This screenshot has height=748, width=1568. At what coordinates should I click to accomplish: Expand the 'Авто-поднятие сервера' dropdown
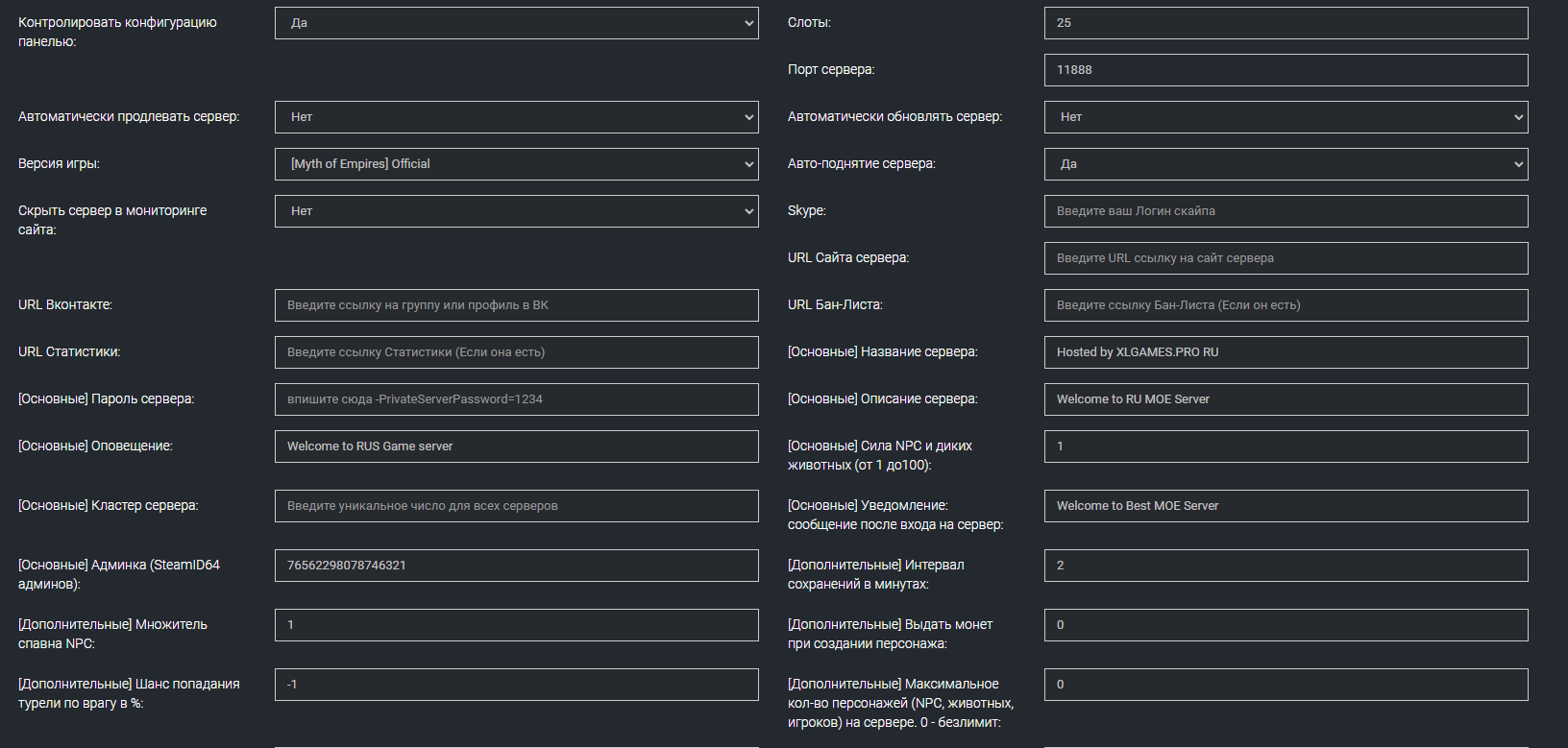point(1286,164)
